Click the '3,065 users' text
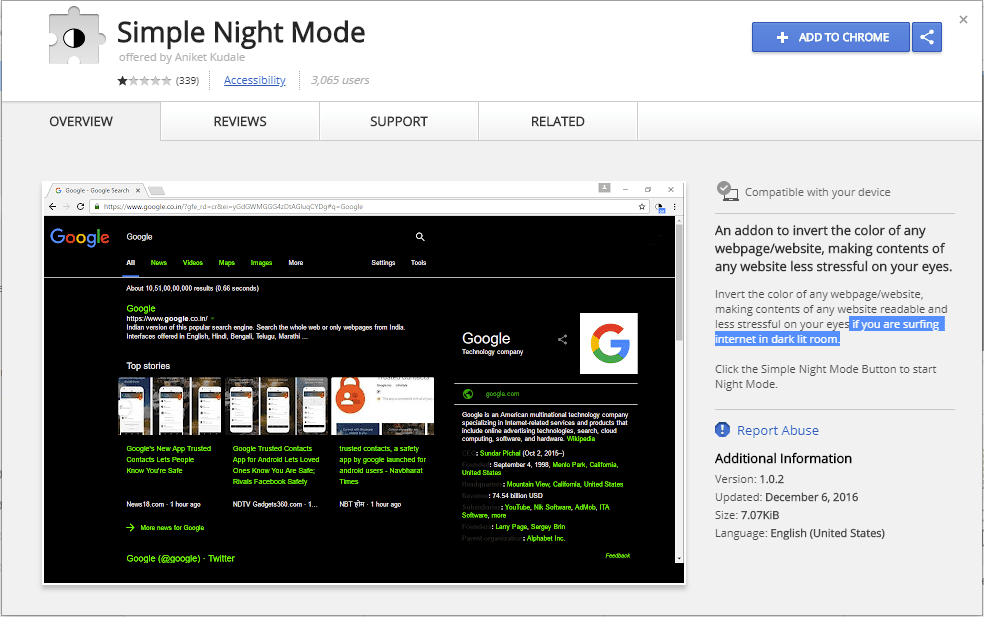Screen dimensions: 984x617 340,80
